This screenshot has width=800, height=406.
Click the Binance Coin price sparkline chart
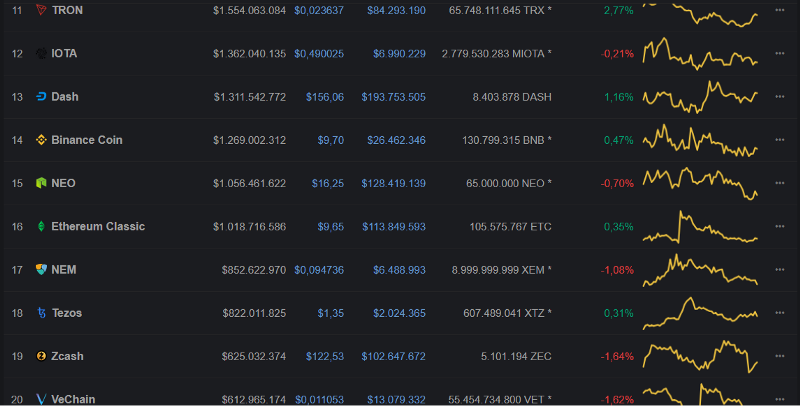(x=700, y=140)
